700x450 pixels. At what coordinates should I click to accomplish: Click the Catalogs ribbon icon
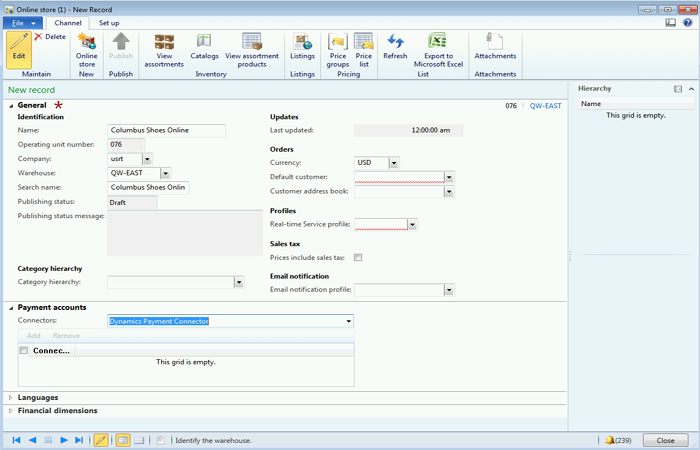[x=204, y=48]
